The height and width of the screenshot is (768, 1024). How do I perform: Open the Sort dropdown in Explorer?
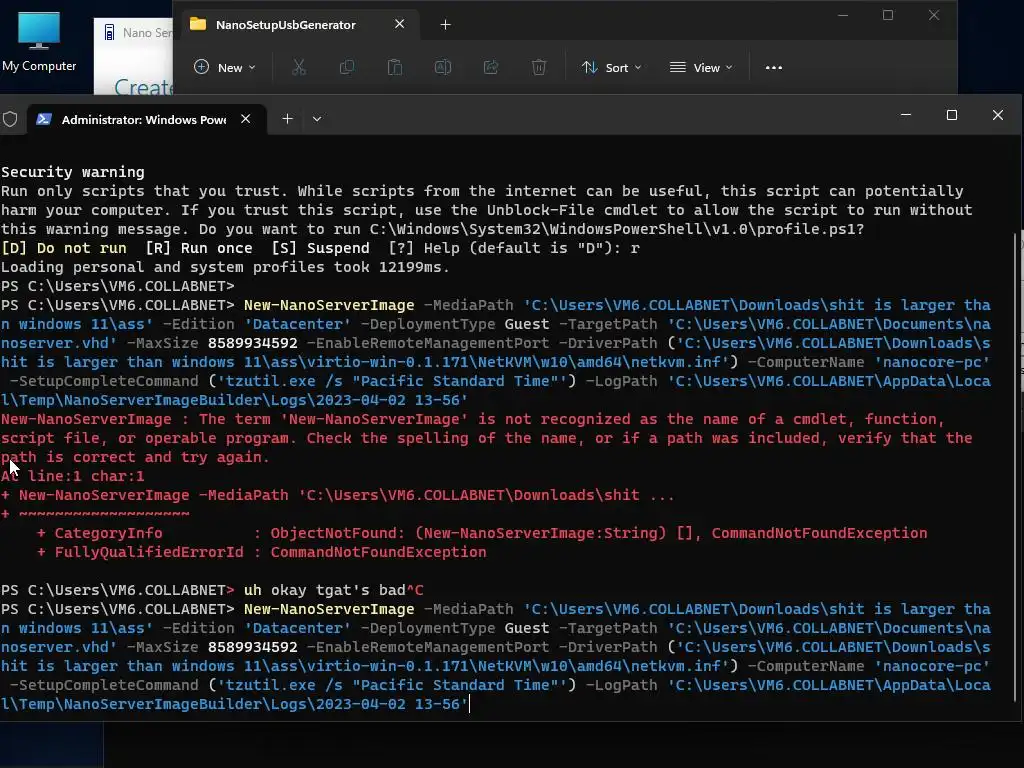pyautogui.click(x=612, y=67)
